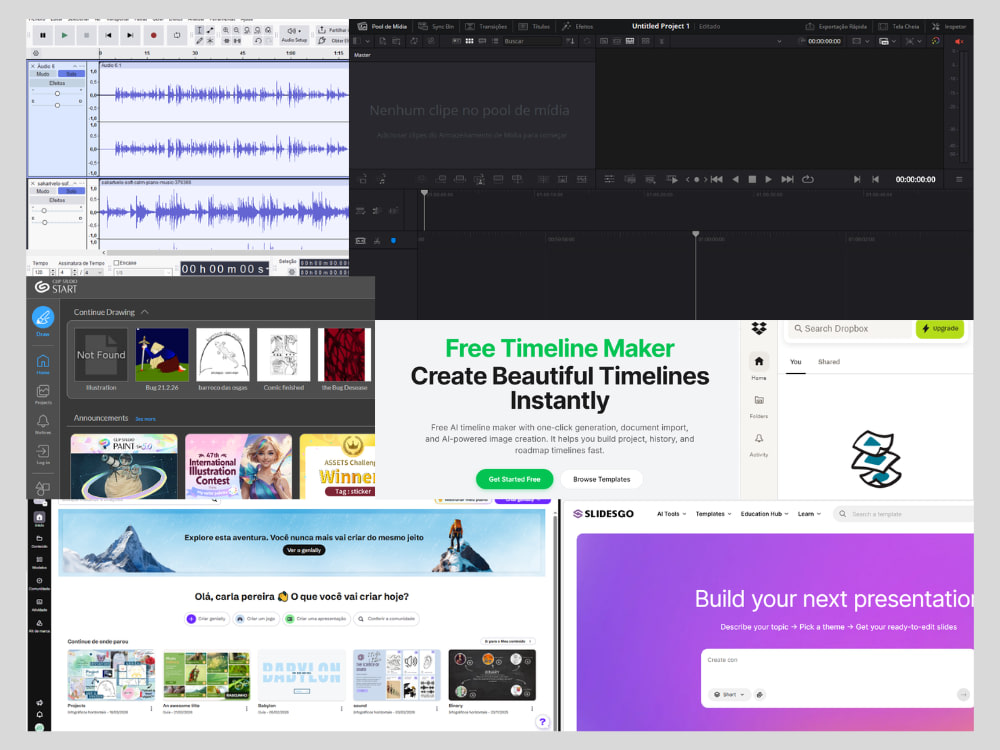The image size is (1000, 750).
Task: Toggle the Loop button in Audacity
Action: click(x=177, y=35)
